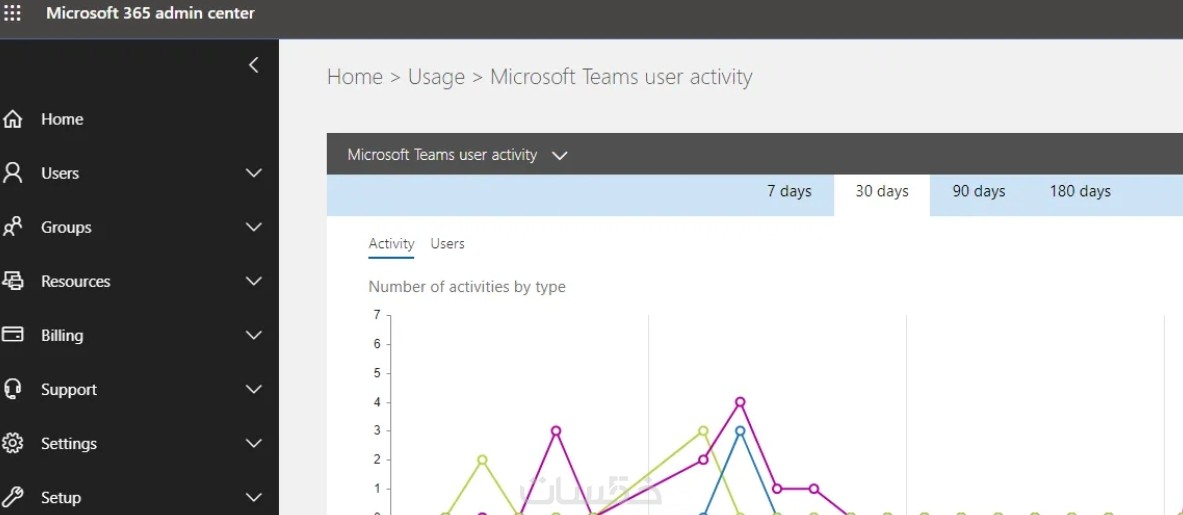Image resolution: width=1183 pixels, height=515 pixels.
Task: Click the Groups people icon
Action: tap(13, 227)
